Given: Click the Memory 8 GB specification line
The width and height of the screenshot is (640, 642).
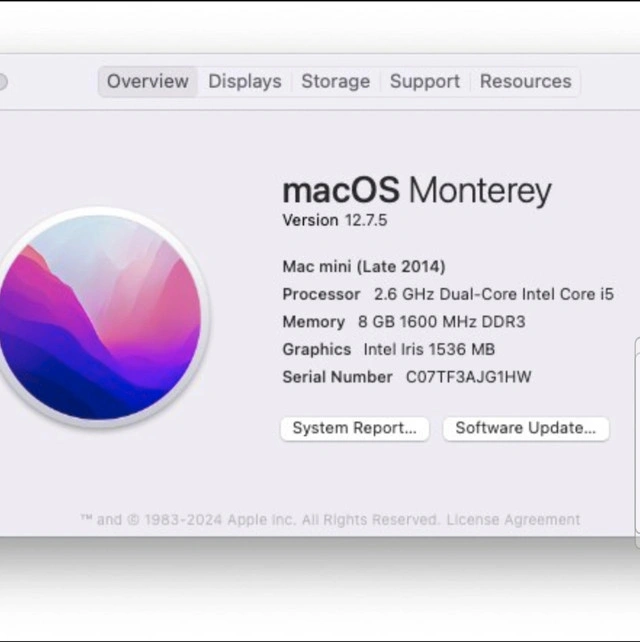Looking at the screenshot, I should coord(403,322).
